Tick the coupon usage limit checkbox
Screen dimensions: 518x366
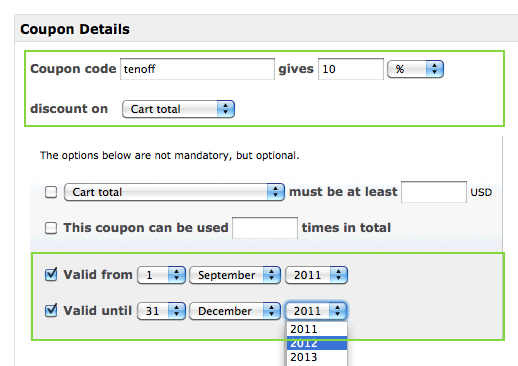[x=51, y=228]
